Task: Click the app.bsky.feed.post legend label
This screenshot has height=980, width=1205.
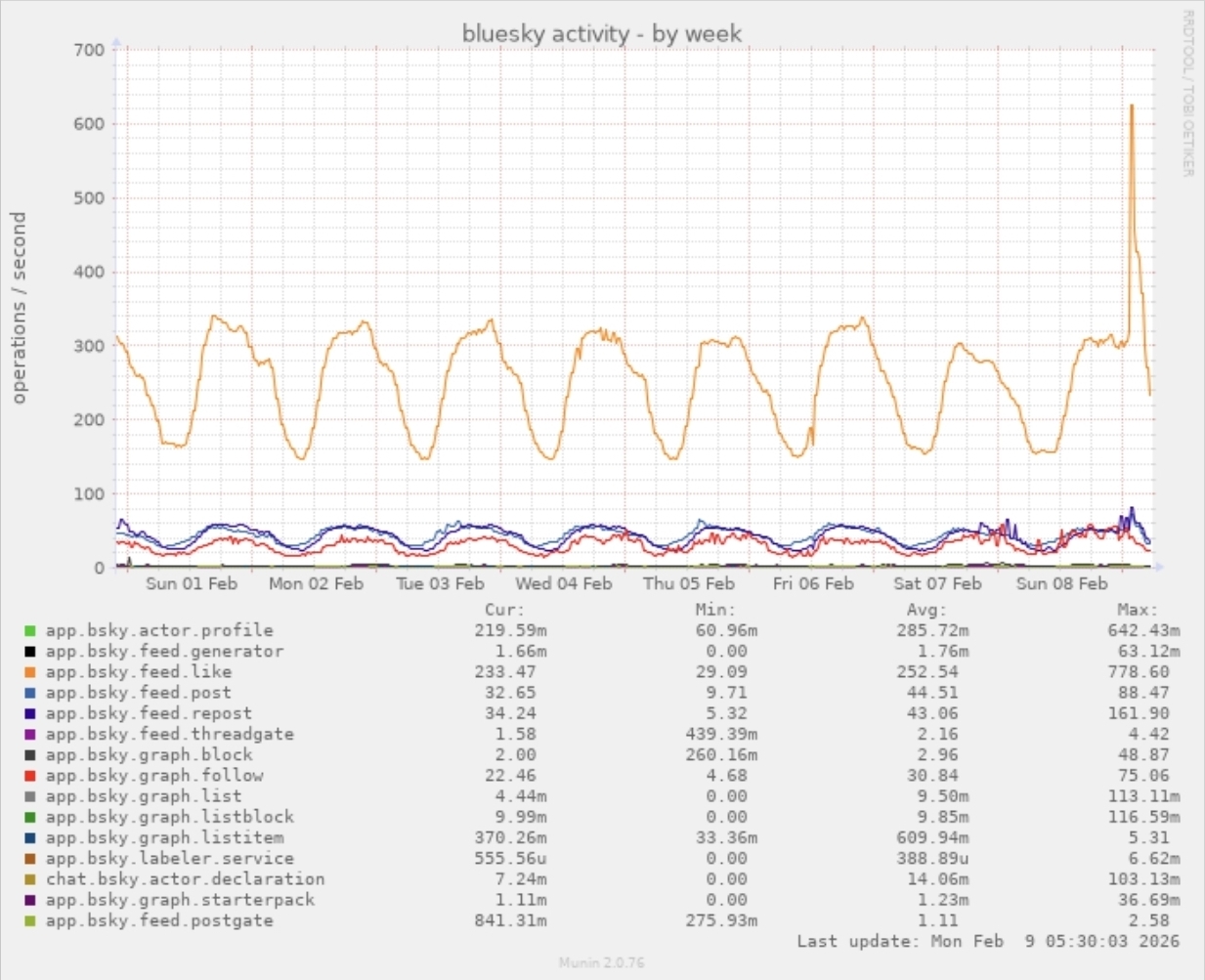Action: [x=138, y=693]
